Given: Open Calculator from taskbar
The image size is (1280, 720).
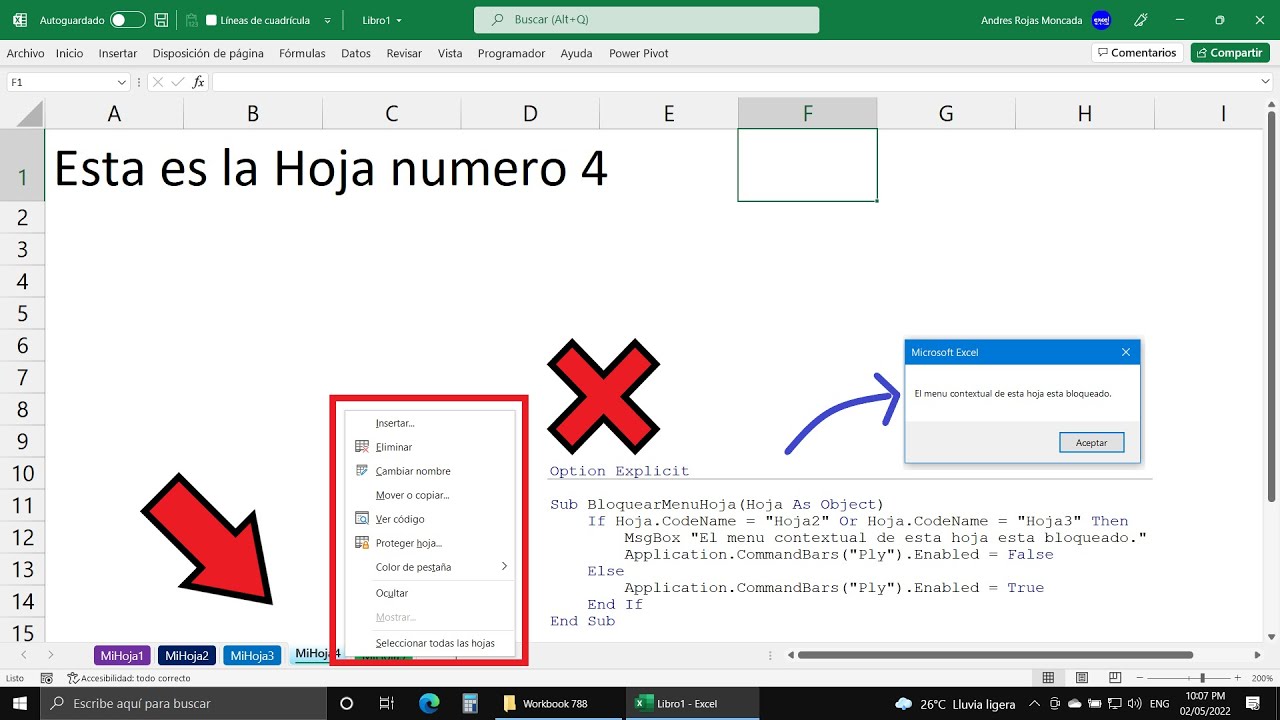Looking at the screenshot, I should point(471,703).
